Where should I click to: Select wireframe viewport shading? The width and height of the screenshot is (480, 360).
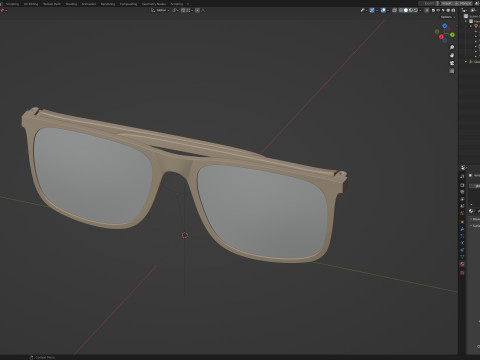[401, 10]
